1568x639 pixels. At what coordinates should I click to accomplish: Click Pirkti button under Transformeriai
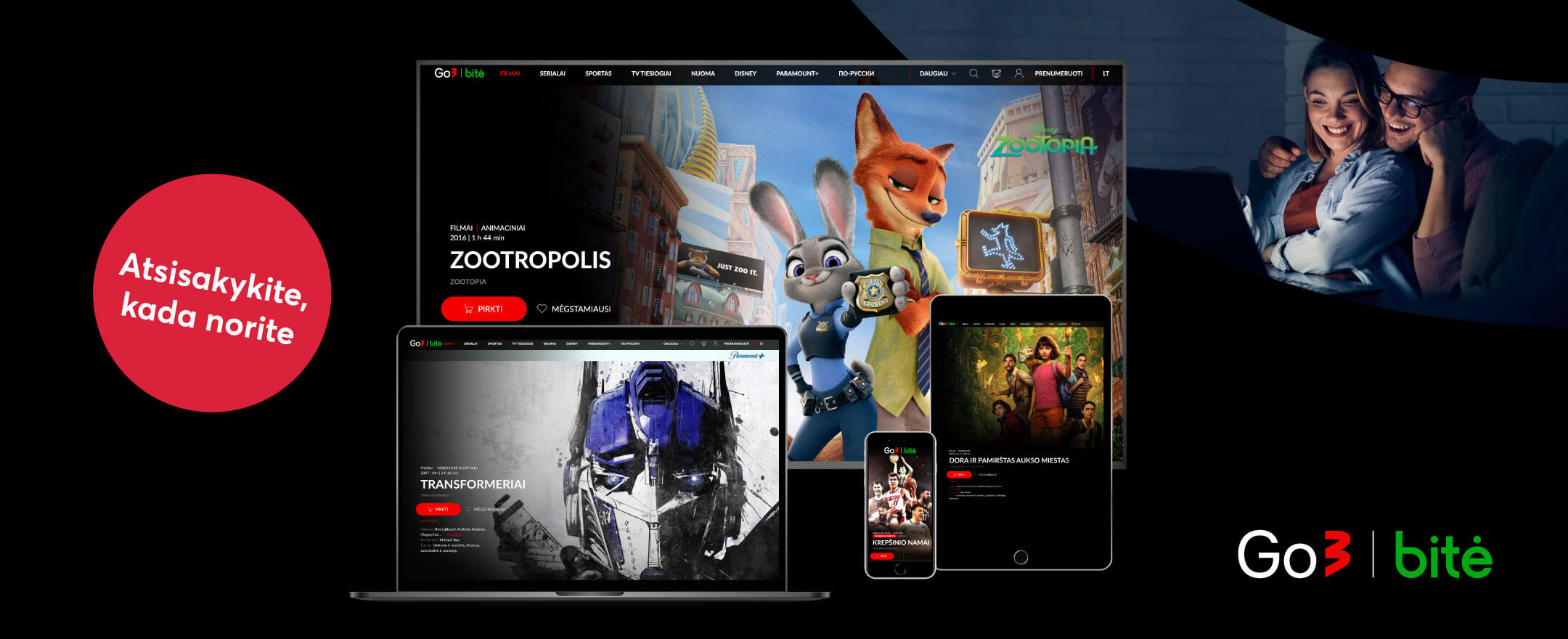(x=438, y=509)
